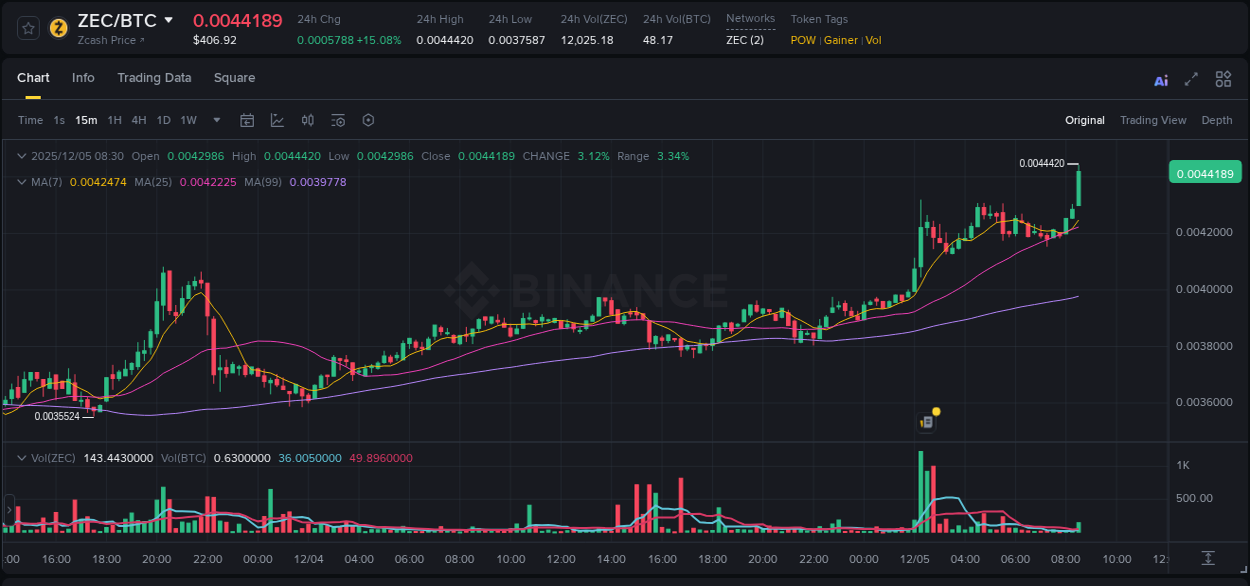Image resolution: width=1250 pixels, height=586 pixels.
Task: Collapse the Vol(ZEC) volume panel
Action: 21,458
